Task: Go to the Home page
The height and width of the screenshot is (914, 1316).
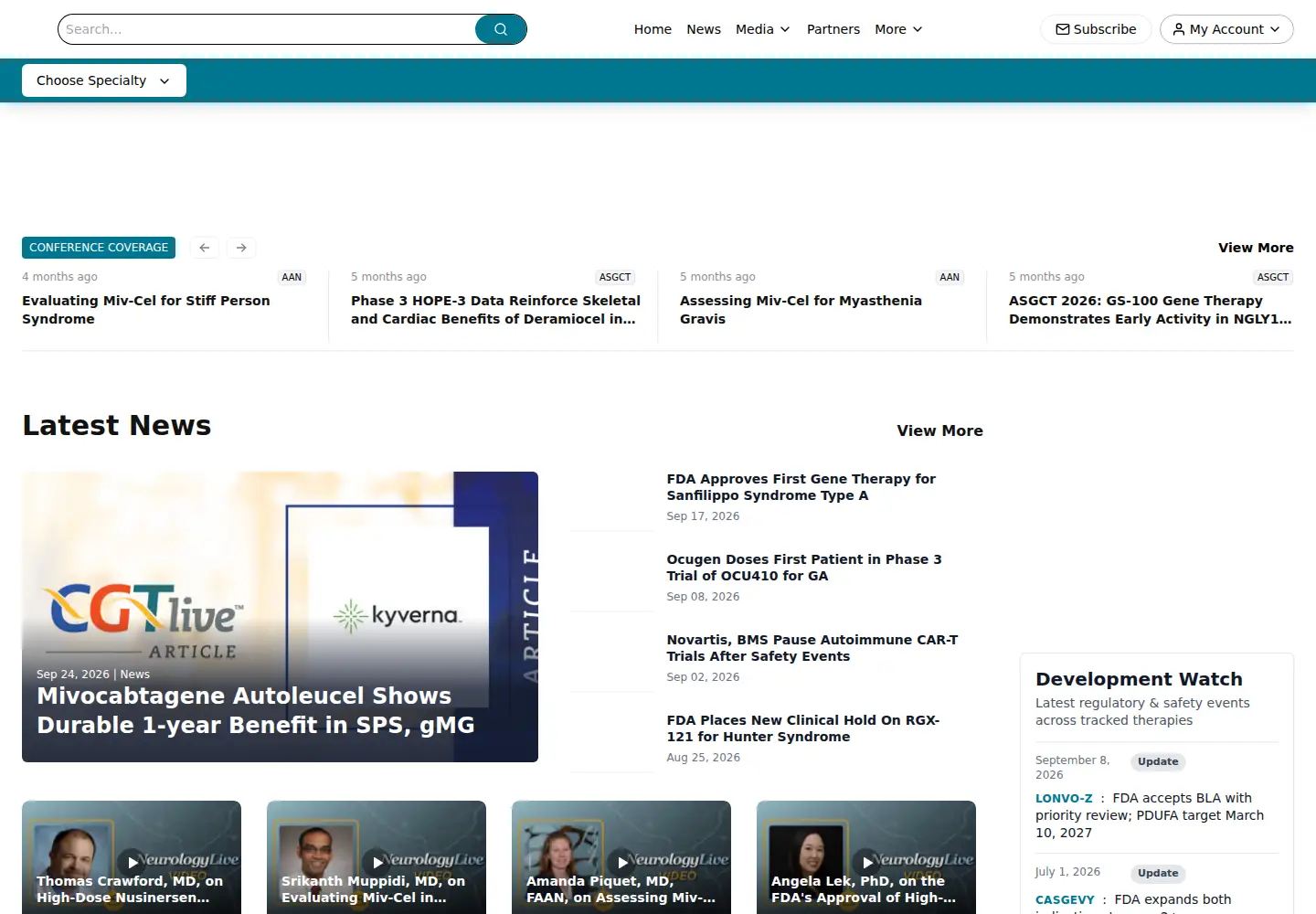Action: [653, 29]
